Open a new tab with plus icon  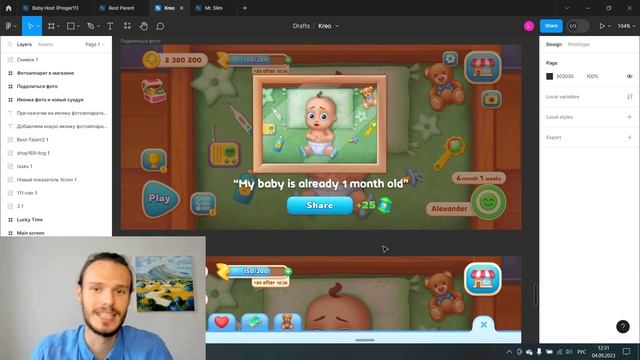244,8
